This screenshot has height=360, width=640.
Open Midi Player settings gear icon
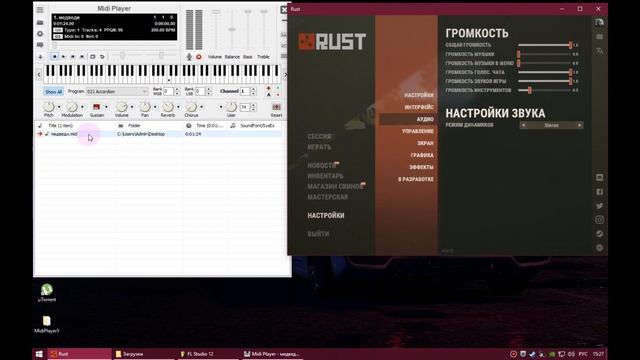[x=40, y=33]
